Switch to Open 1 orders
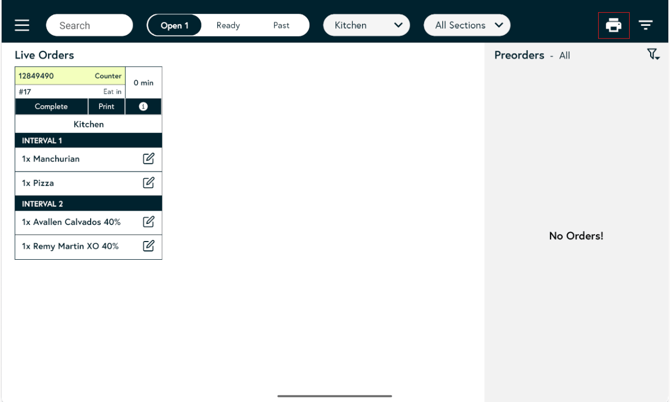The height and width of the screenshot is (402, 670). [174, 25]
